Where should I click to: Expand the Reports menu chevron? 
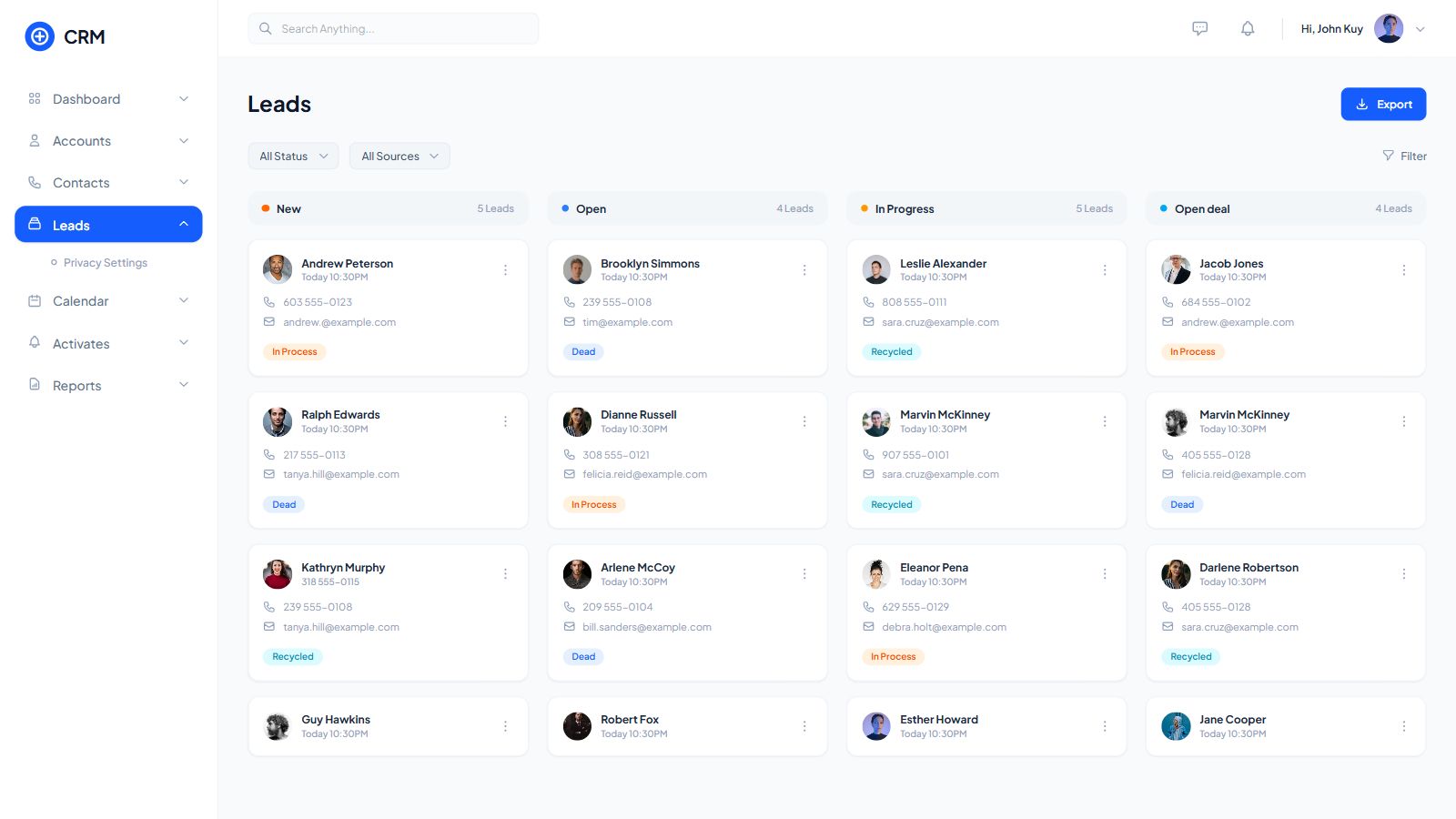pos(184,385)
